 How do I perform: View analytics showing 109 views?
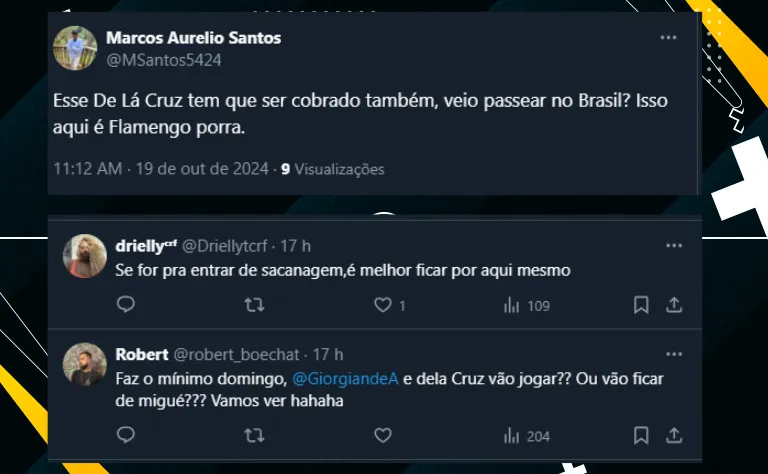(x=527, y=305)
